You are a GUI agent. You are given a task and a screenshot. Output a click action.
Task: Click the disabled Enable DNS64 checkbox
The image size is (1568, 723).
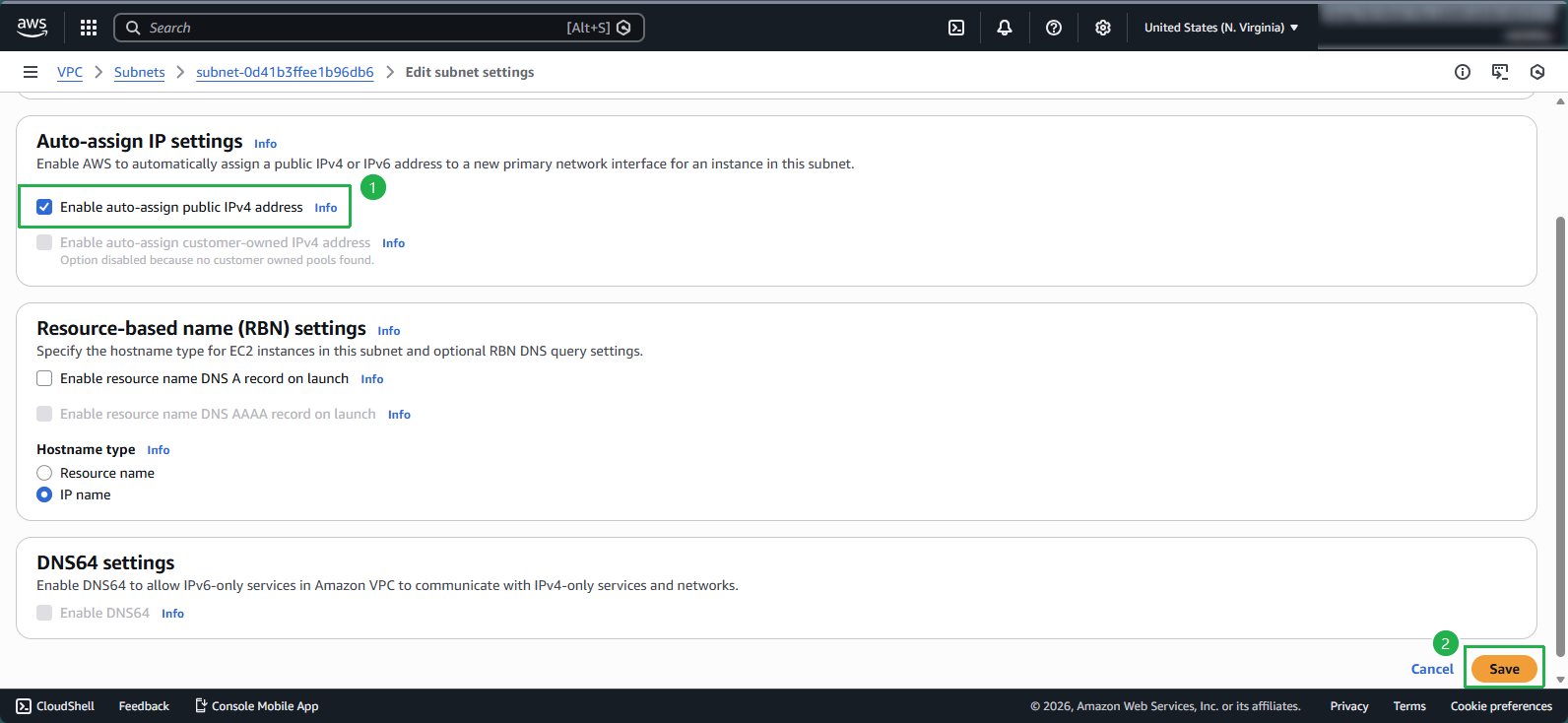[x=44, y=613]
